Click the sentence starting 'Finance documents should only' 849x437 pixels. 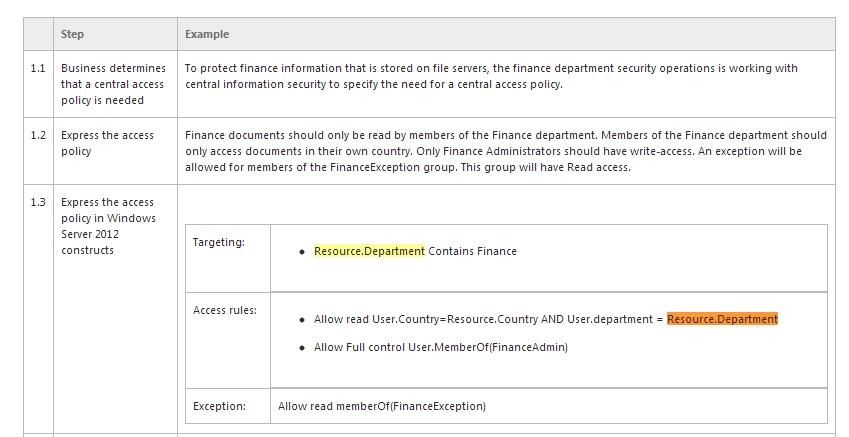506,151
